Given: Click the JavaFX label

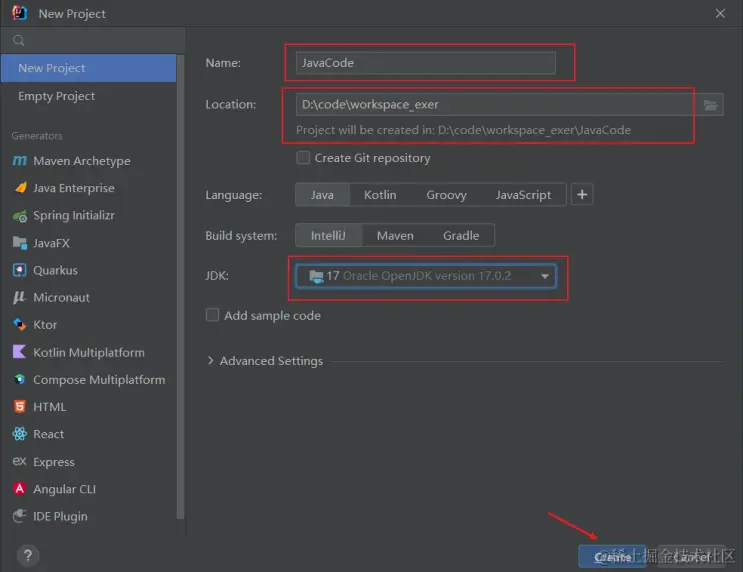Looking at the screenshot, I should click(x=51, y=243).
